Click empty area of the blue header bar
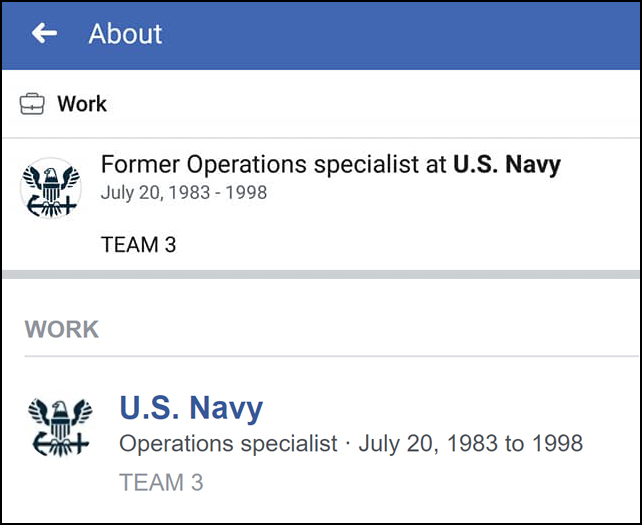Viewport: 642px width, 525px height. (420, 34)
